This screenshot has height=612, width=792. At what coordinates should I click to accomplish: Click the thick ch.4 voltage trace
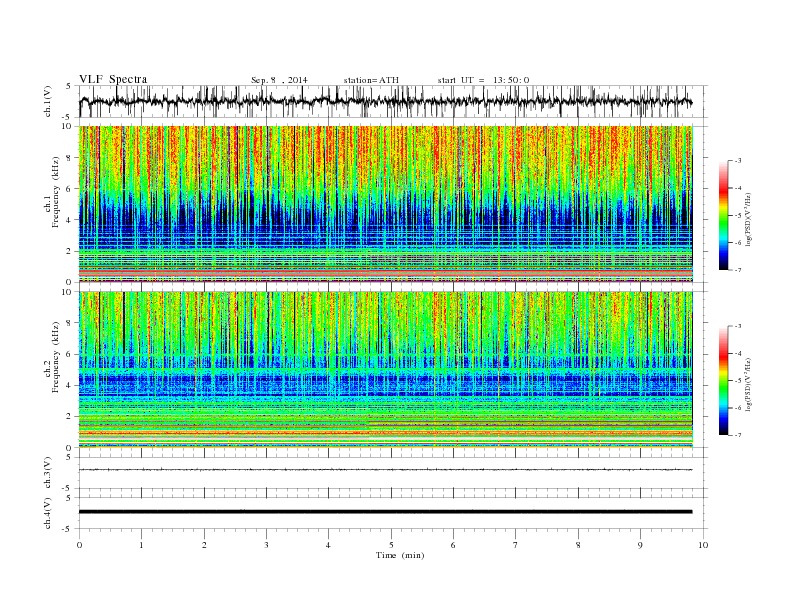tap(385, 512)
